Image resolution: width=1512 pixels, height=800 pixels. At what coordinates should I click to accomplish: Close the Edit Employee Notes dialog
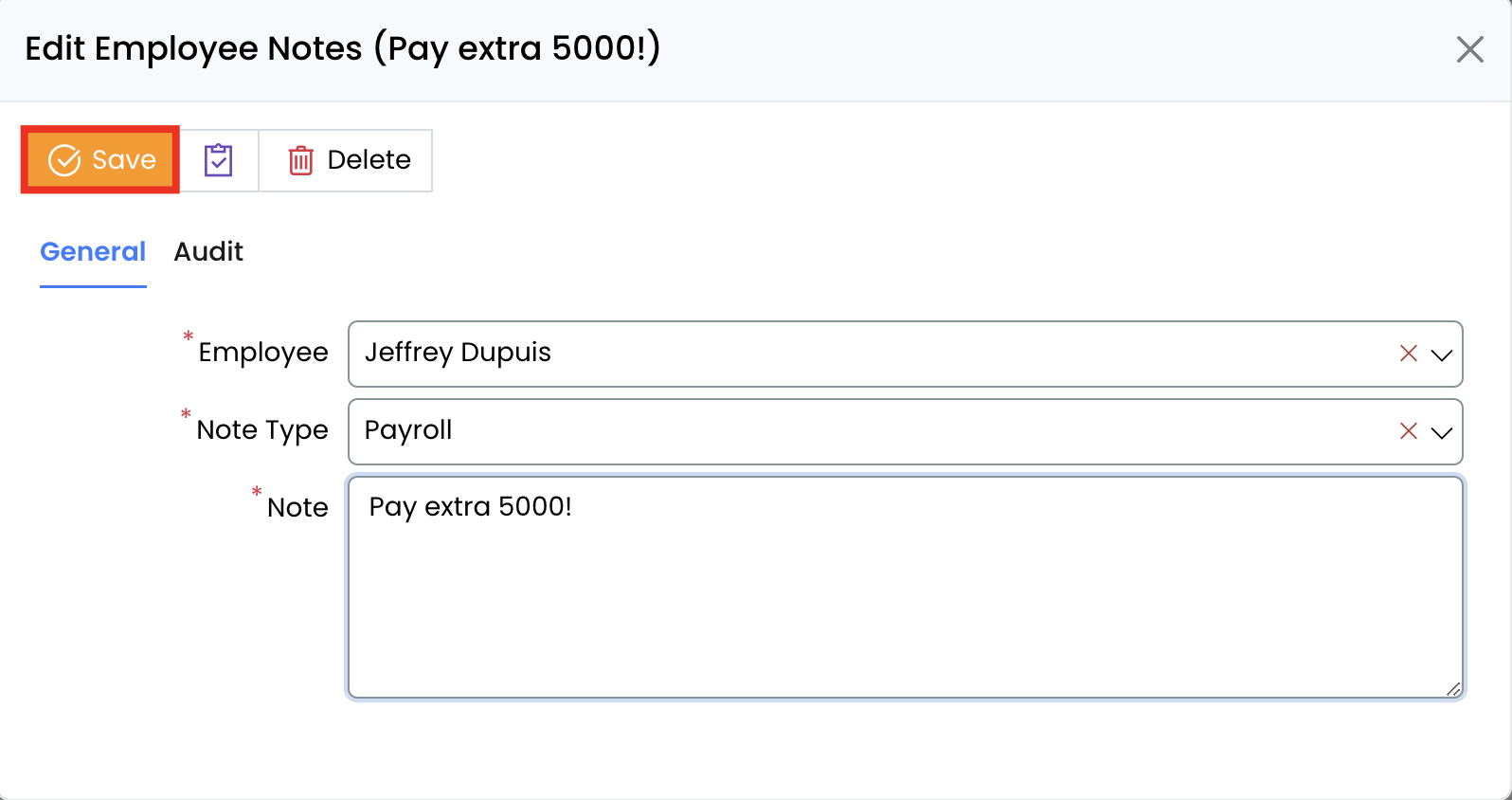1469,49
